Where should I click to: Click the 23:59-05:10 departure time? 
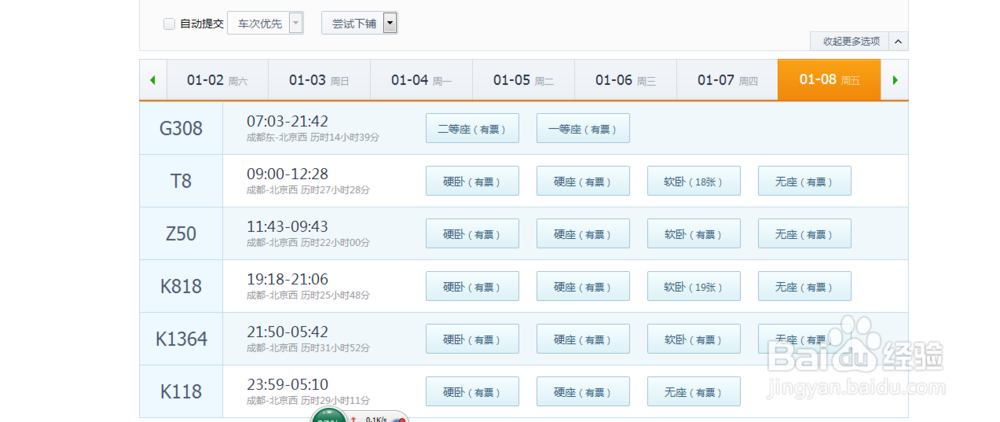pos(288,385)
